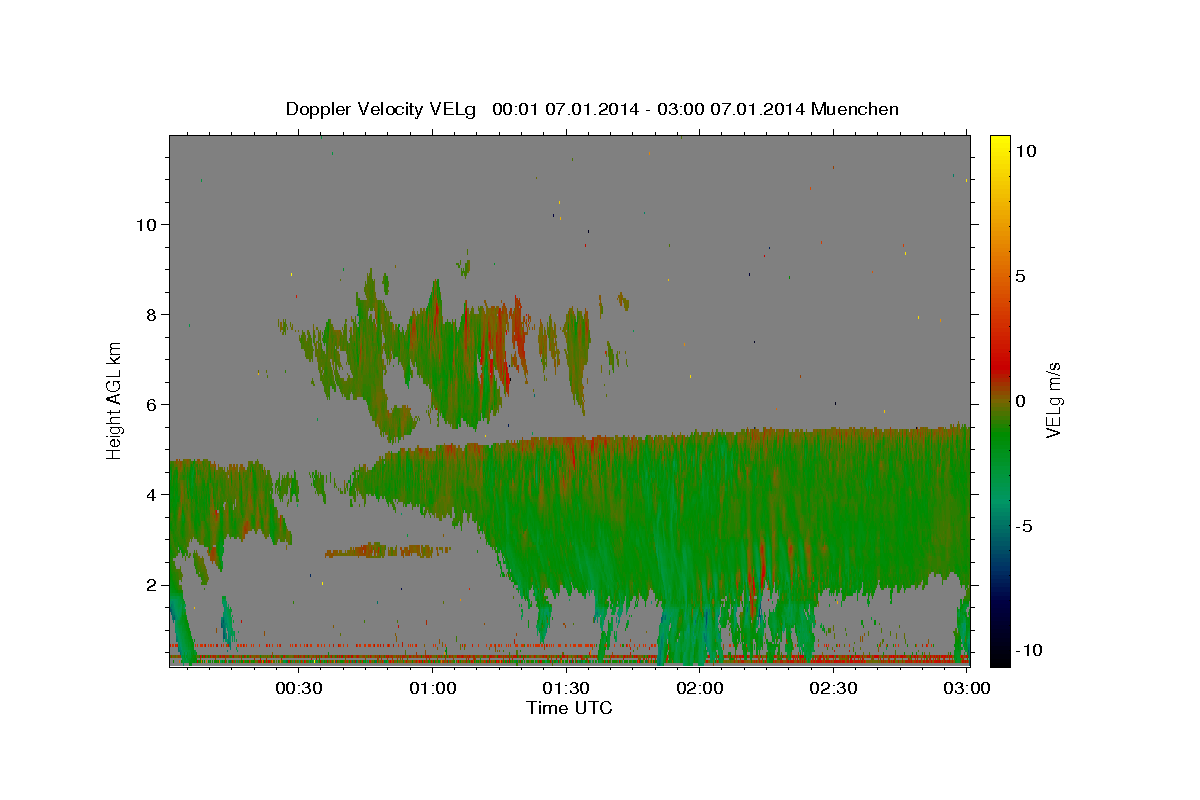Click the colorbar value '10' at top
The image size is (1200, 800).
[1025, 151]
